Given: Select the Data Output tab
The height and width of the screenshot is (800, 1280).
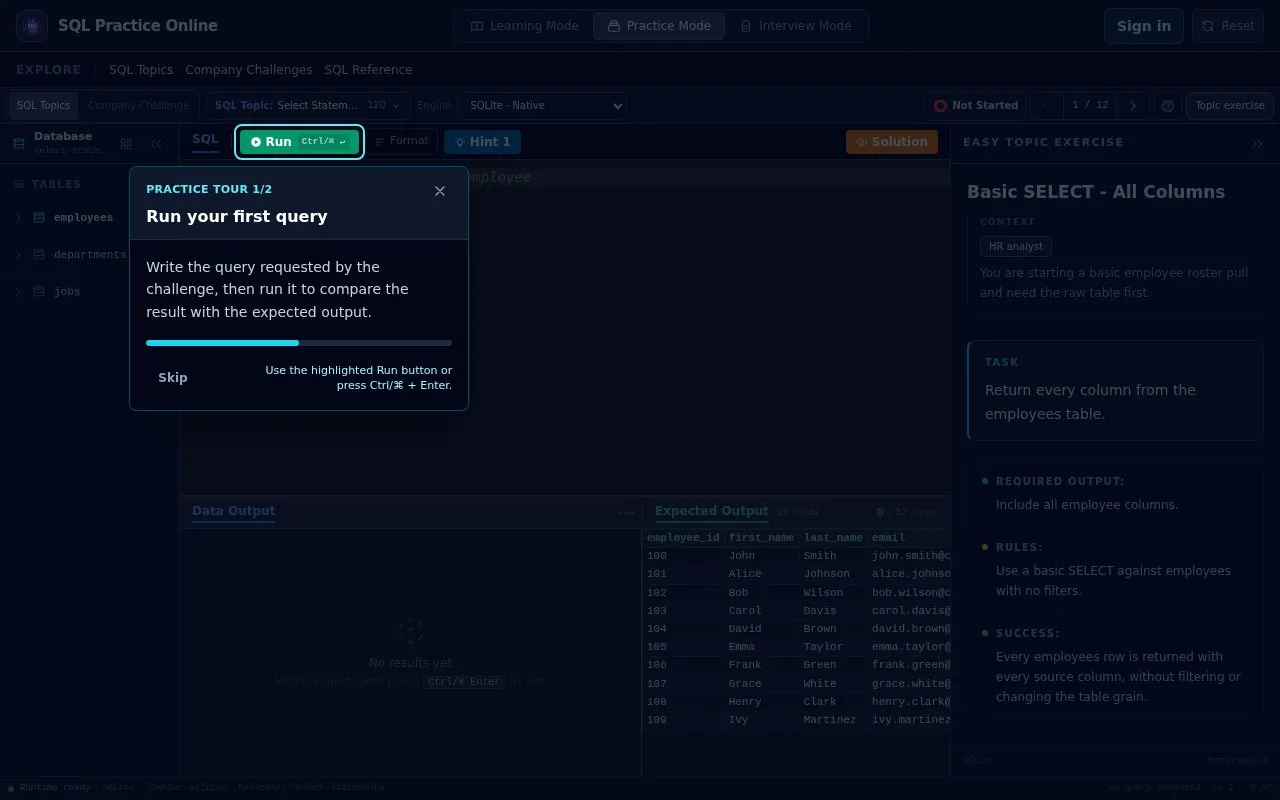Looking at the screenshot, I should coord(233,511).
